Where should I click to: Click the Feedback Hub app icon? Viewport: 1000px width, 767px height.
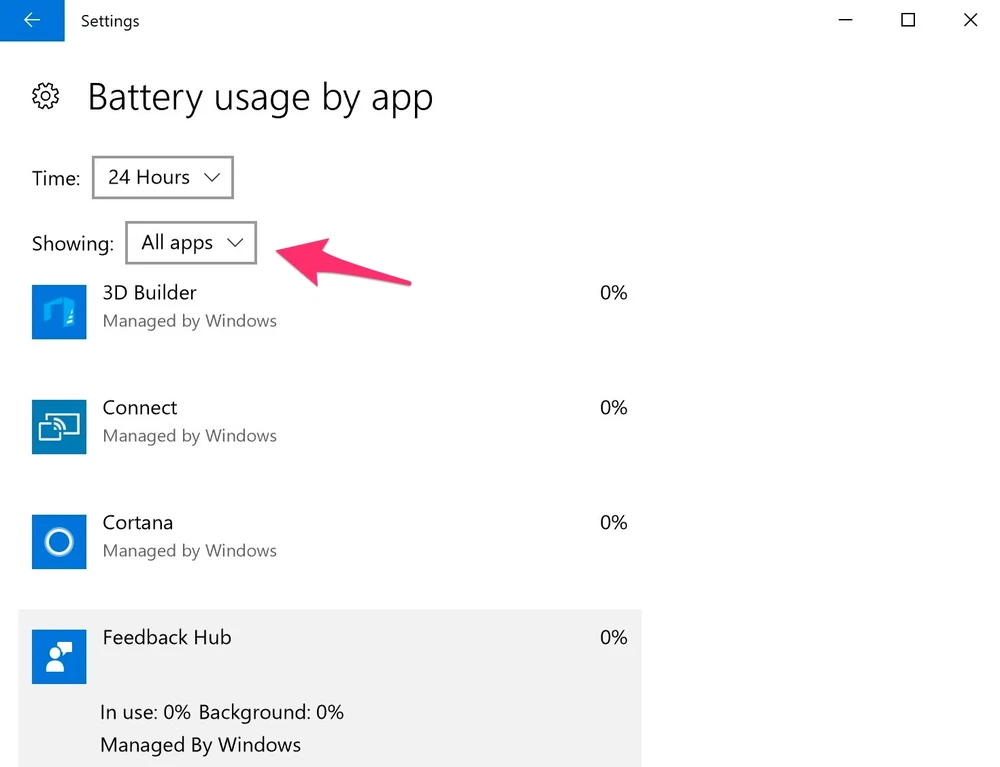click(59, 657)
